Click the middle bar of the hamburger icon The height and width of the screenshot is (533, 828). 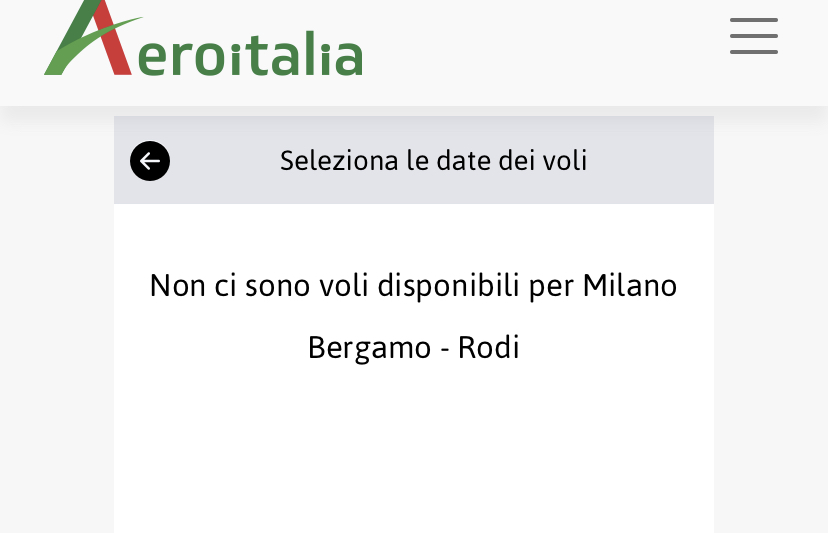[x=753, y=36]
